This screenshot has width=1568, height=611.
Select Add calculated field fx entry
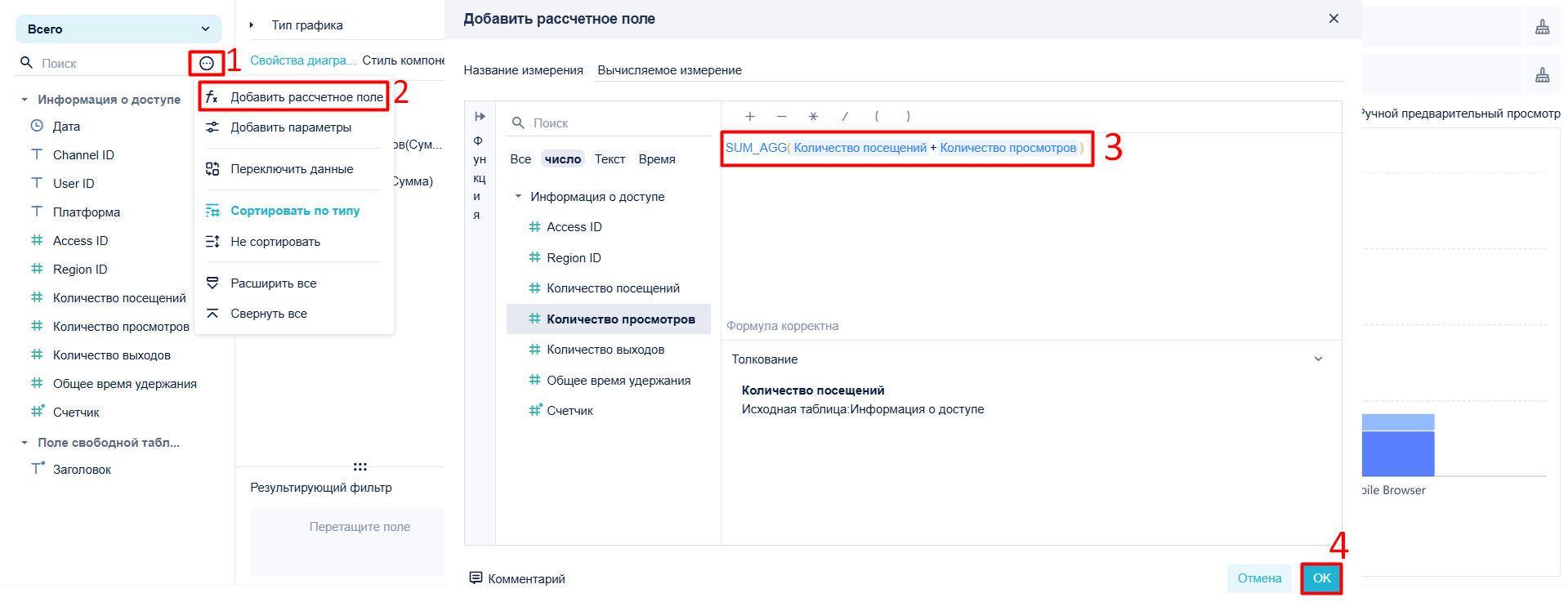point(294,97)
